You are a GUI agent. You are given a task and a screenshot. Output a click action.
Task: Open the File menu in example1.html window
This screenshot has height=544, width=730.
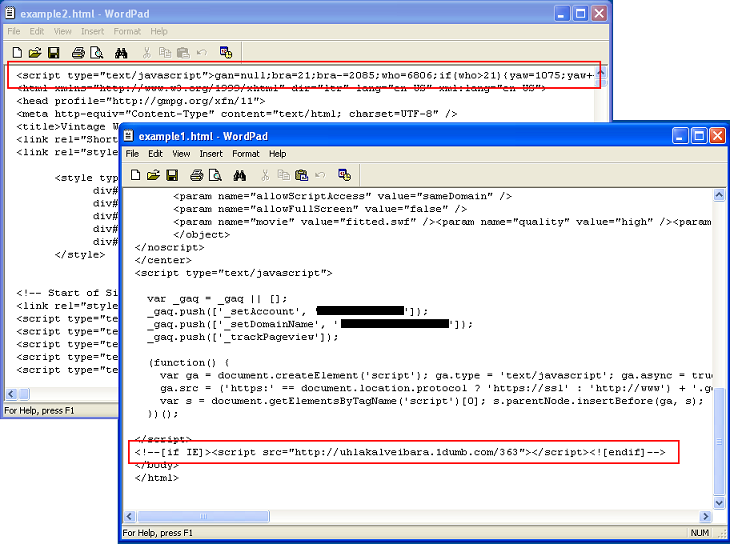click(x=132, y=154)
